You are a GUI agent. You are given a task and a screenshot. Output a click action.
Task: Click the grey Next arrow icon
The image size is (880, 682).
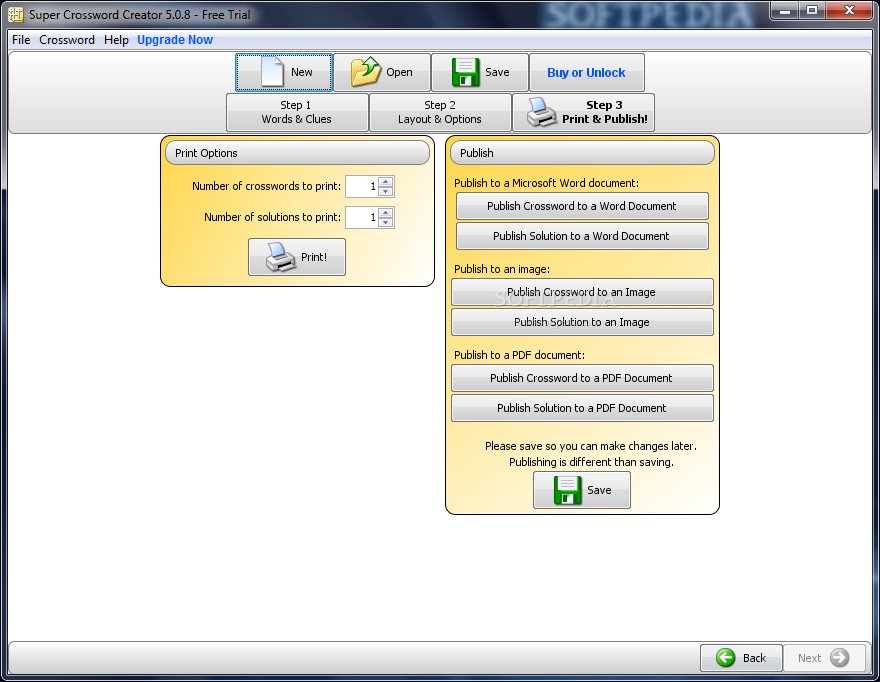point(840,657)
